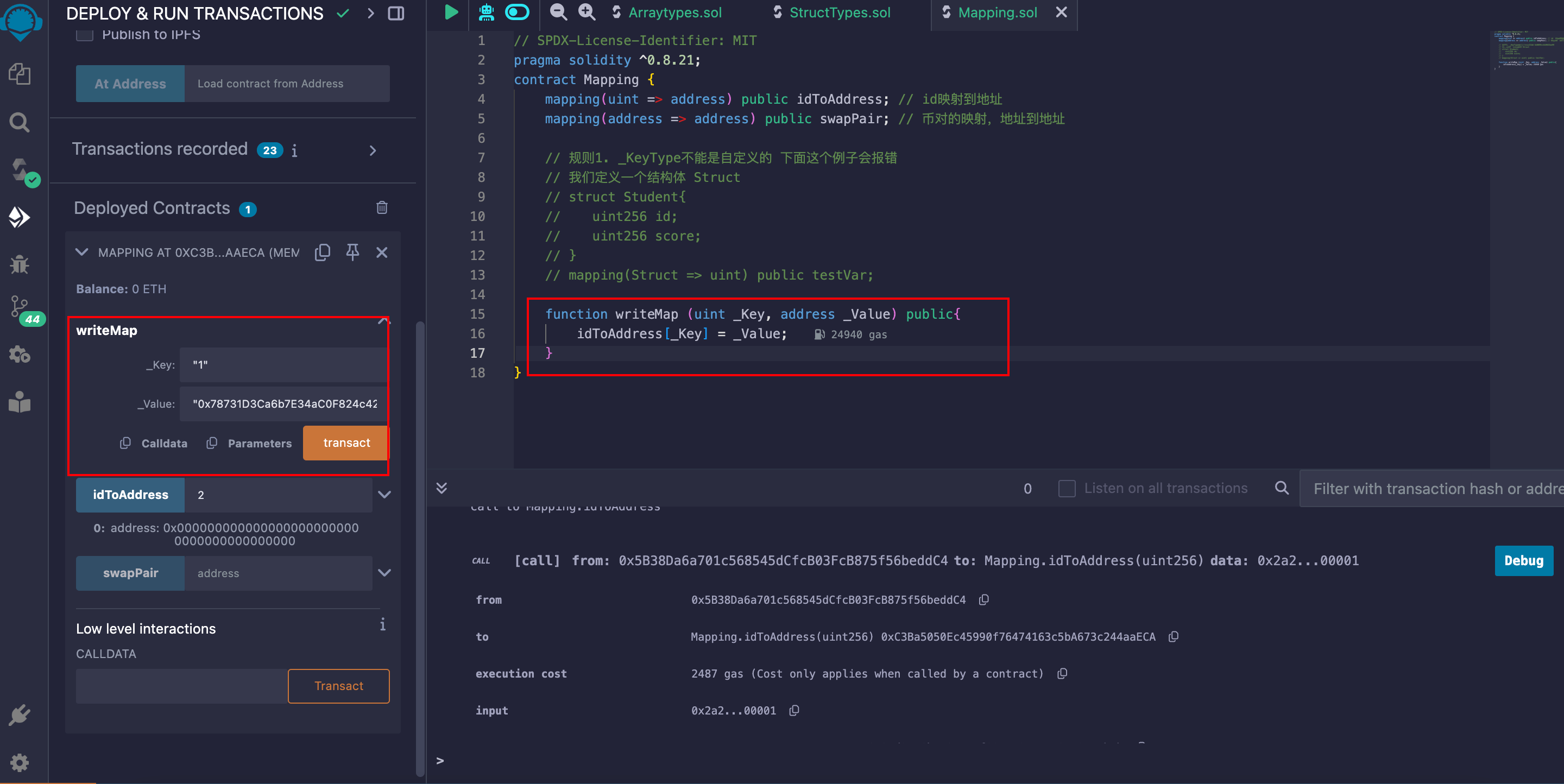Enable Listen on all transactions checkbox

(x=1067, y=489)
